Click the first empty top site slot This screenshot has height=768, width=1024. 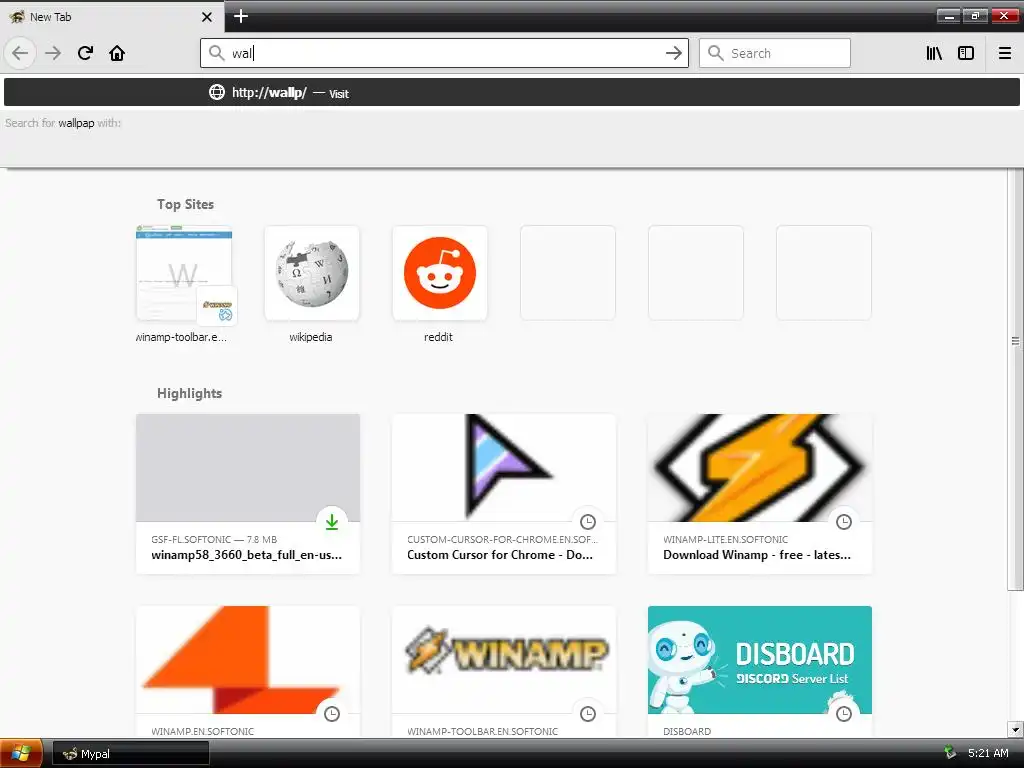[568, 273]
